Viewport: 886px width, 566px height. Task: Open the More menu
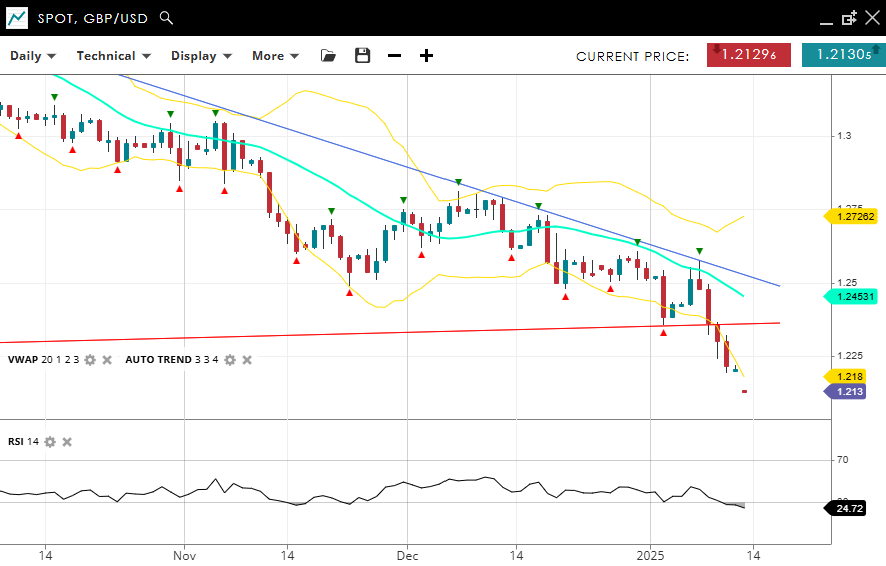(x=275, y=56)
